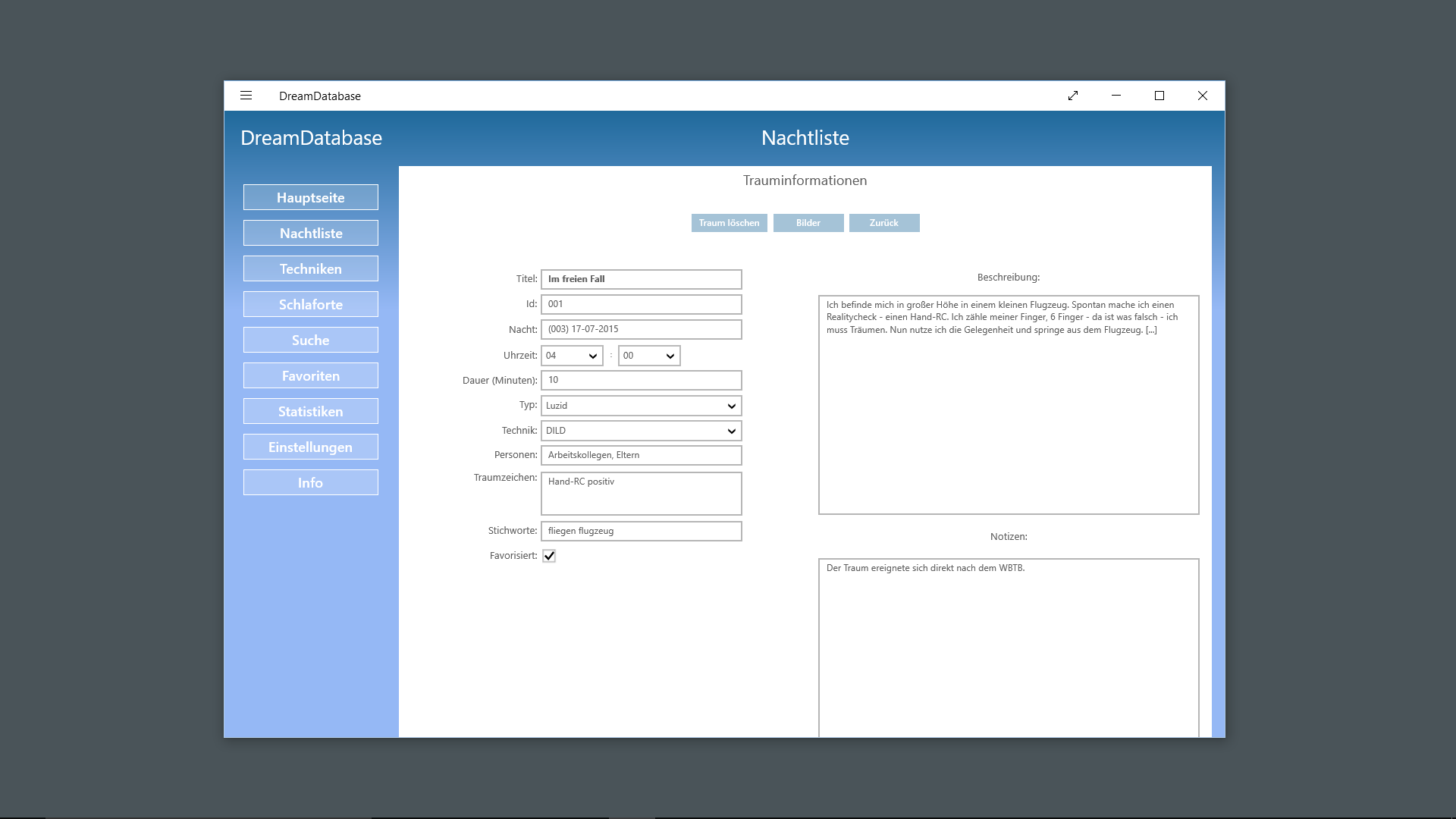
Task: Go to Hauptseite in sidebar
Action: click(310, 197)
